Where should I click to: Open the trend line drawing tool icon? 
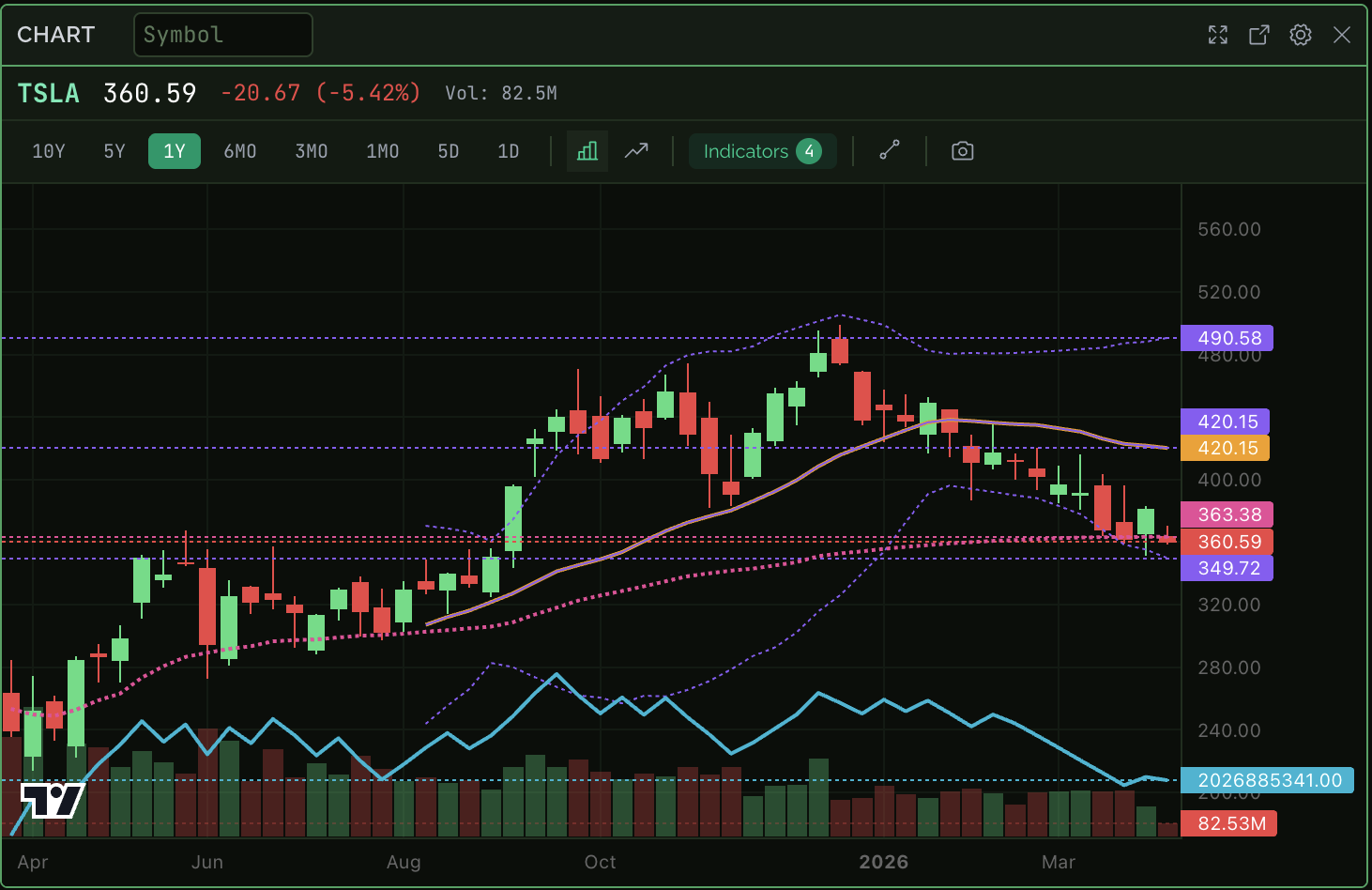(889, 151)
